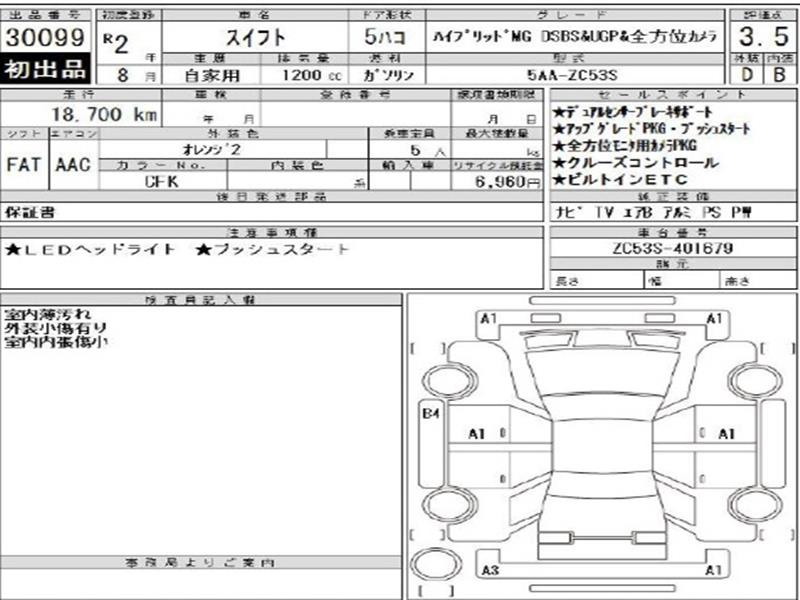Screen dimensions: 800x600
Task: Click the front-left wheel circle in car diagram
Action: pyautogui.click(x=442, y=380)
